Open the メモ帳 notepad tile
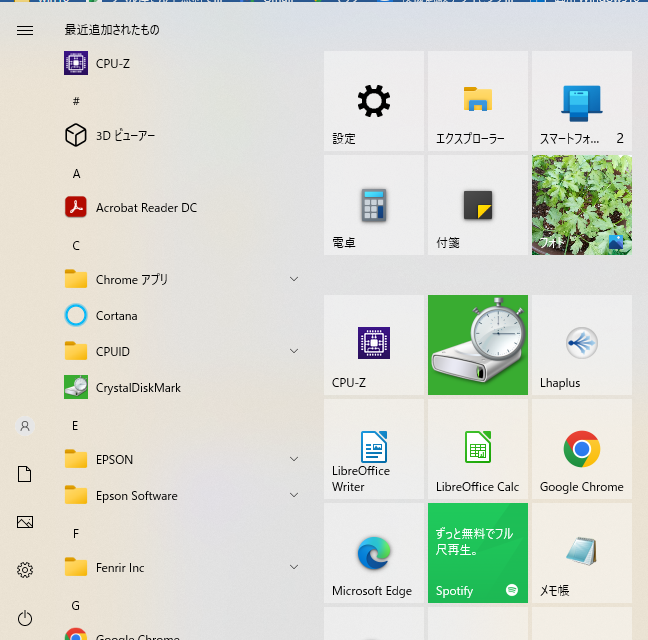 (x=582, y=553)
